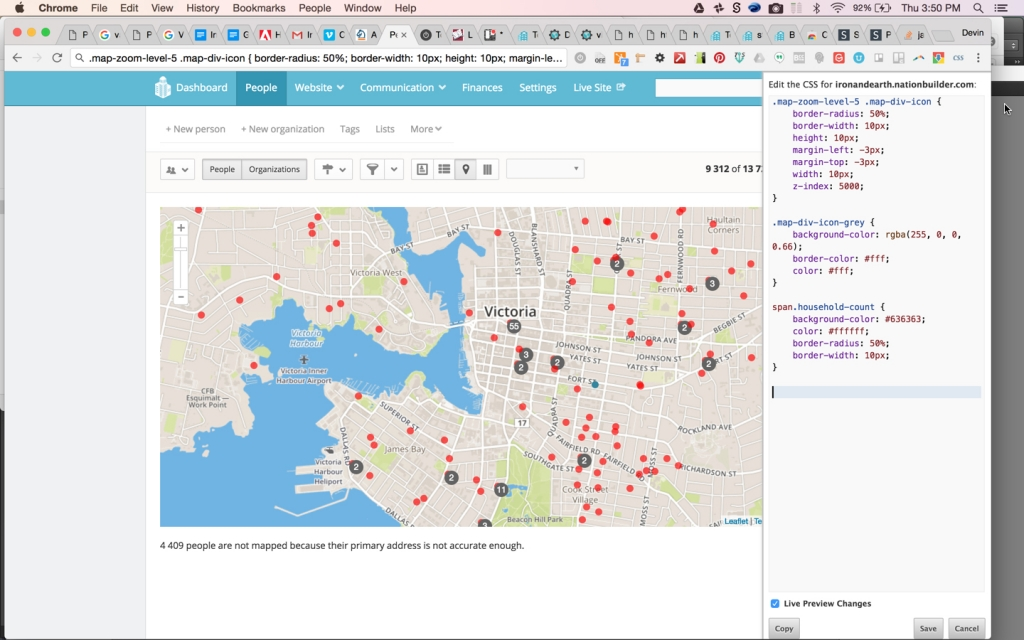This screenshot has height=640, width=1024.
Task: Open the macOS Notification Center icon
Action: (1000, 8)
